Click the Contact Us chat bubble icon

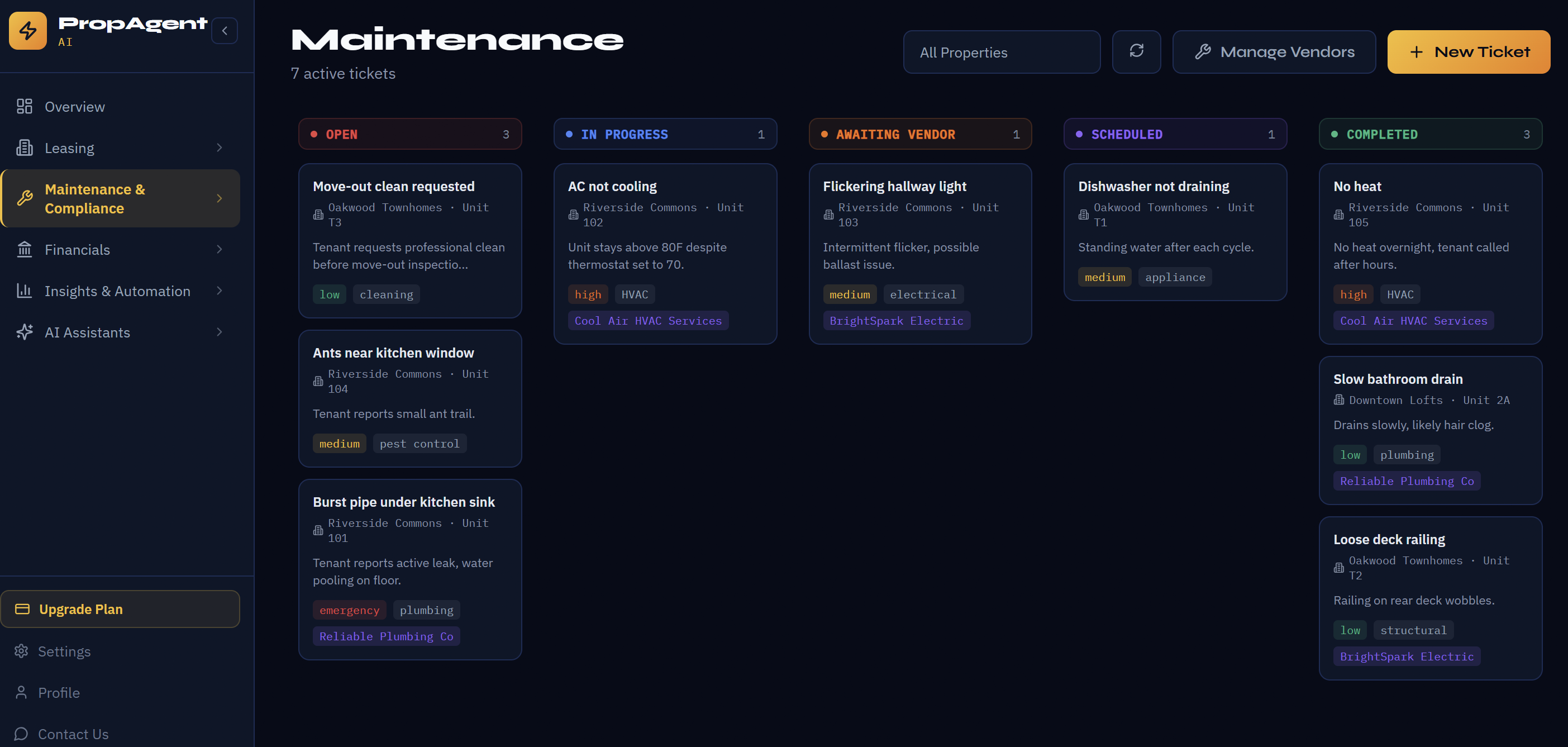pos(21,734)
